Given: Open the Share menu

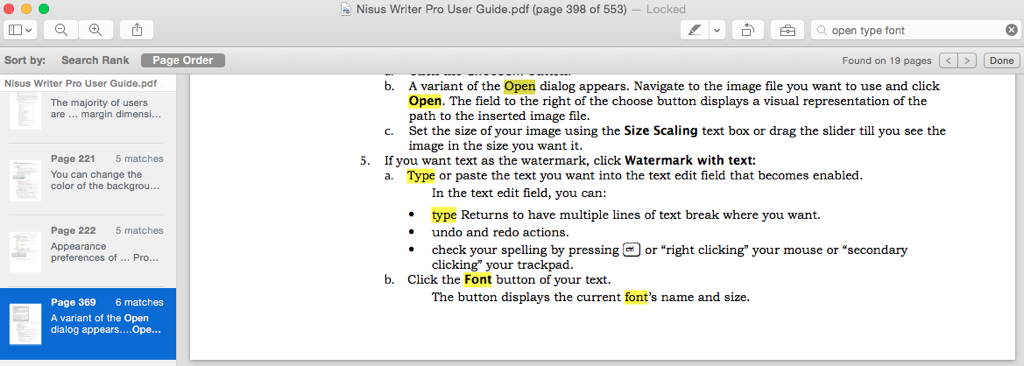Looking at the screenshot, I should coord(136,30).
